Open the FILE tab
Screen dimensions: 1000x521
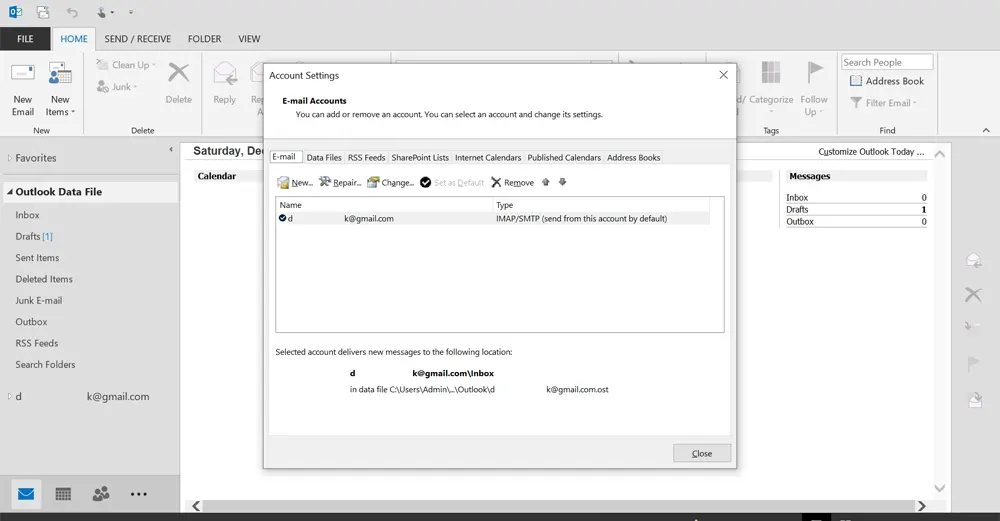click(x=25, y=39)
